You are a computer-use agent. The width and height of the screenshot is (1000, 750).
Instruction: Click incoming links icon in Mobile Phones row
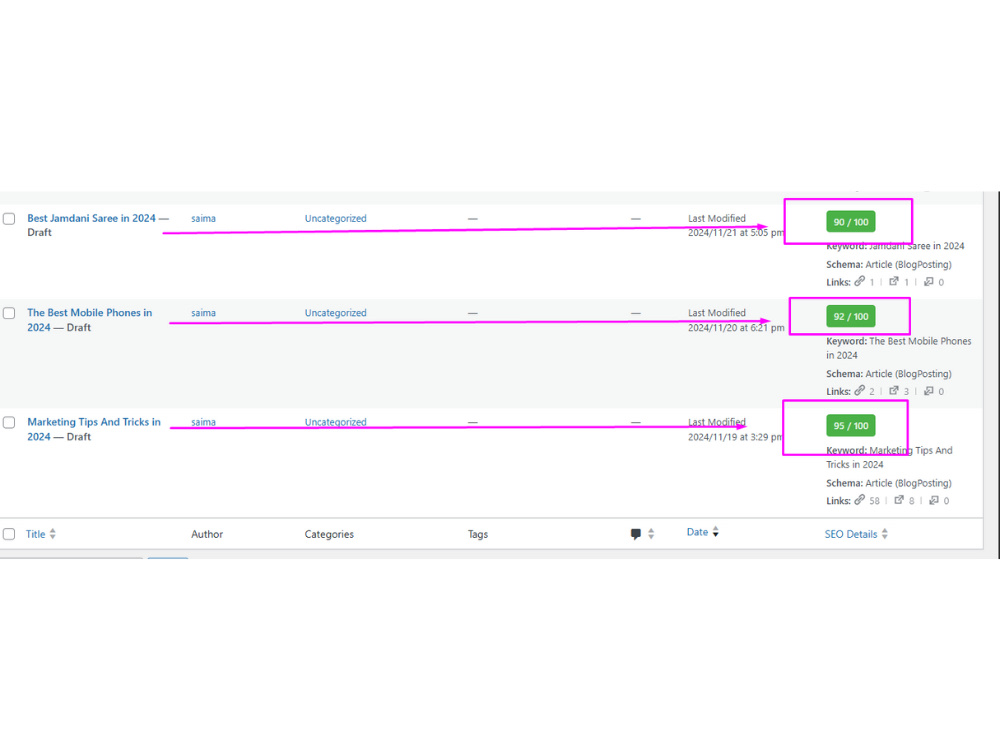(x=929, y=390)
